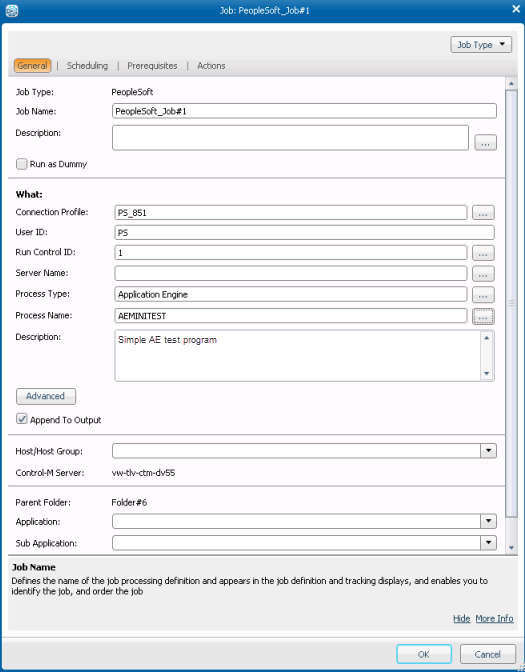This screenshot has height=672, width=525.
Task: Expand the Application dropdown arrow
Action: coord(488,521)
